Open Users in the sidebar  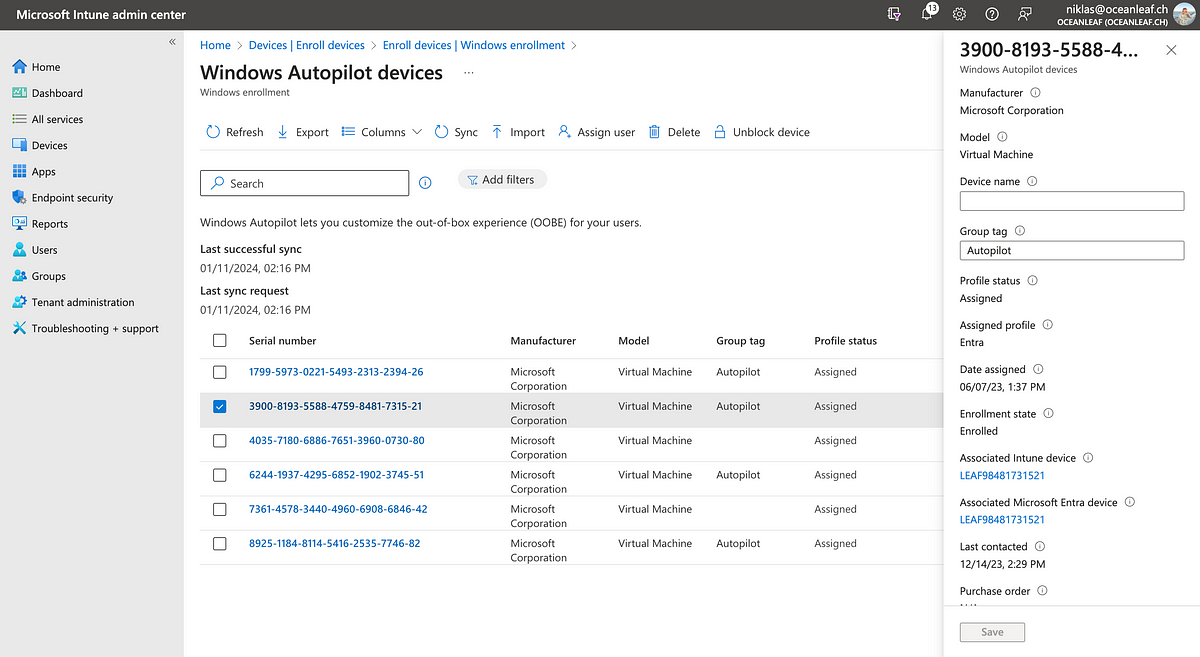tap(35, 250)
